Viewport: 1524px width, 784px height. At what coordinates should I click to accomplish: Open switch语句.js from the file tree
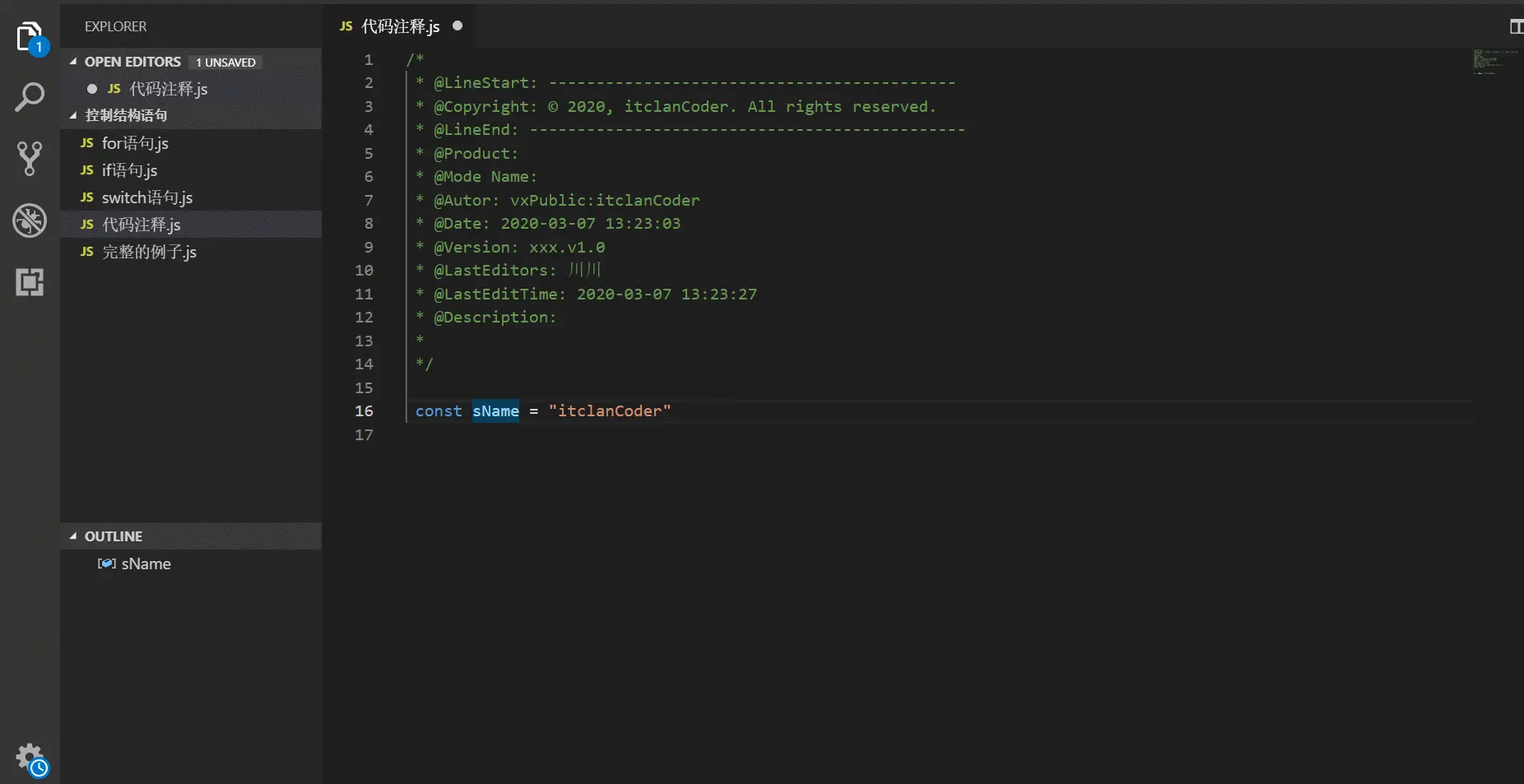[x=191, y=197]
